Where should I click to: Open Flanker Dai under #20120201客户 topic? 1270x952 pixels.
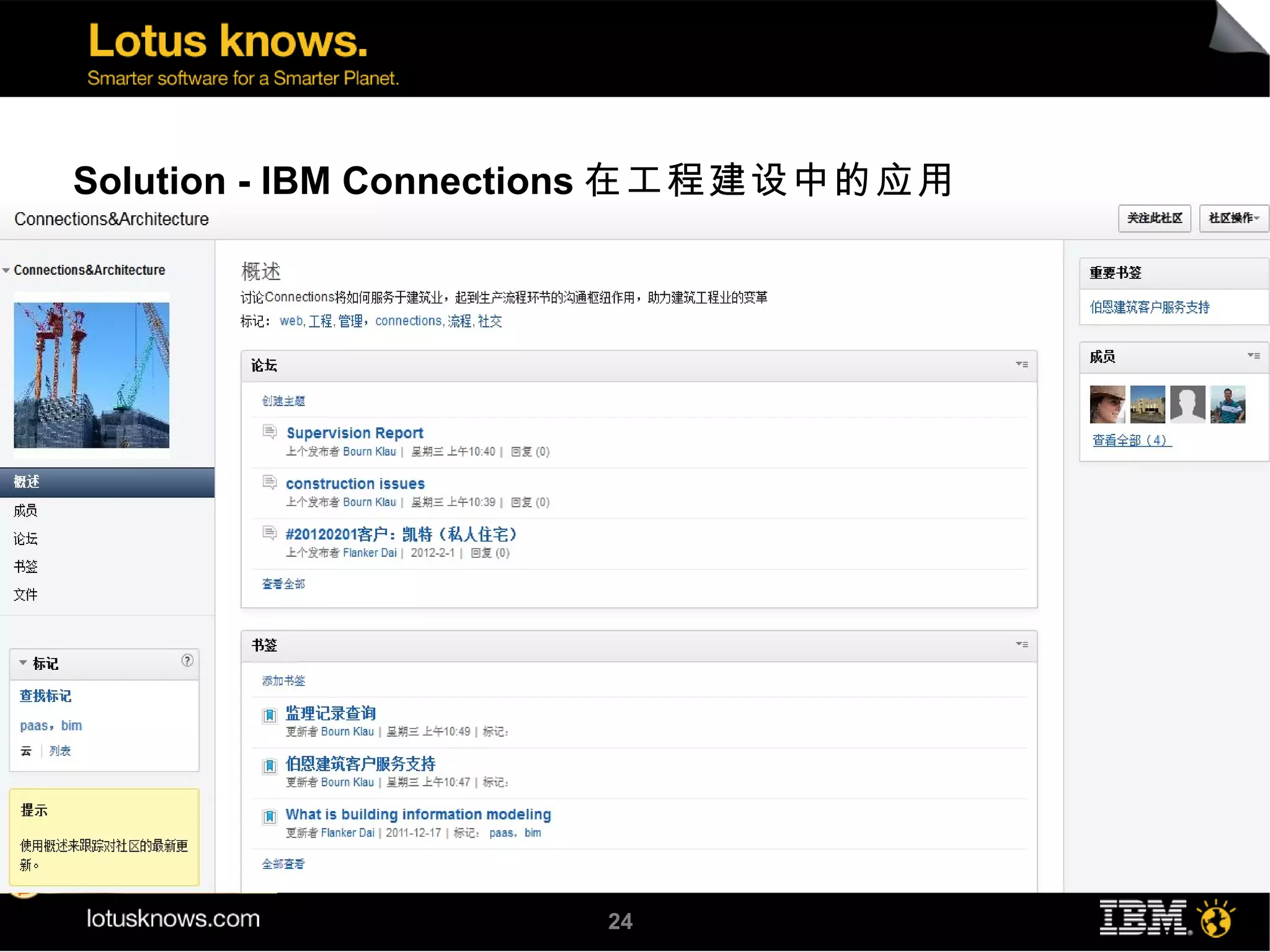click(x=370, y=553)
